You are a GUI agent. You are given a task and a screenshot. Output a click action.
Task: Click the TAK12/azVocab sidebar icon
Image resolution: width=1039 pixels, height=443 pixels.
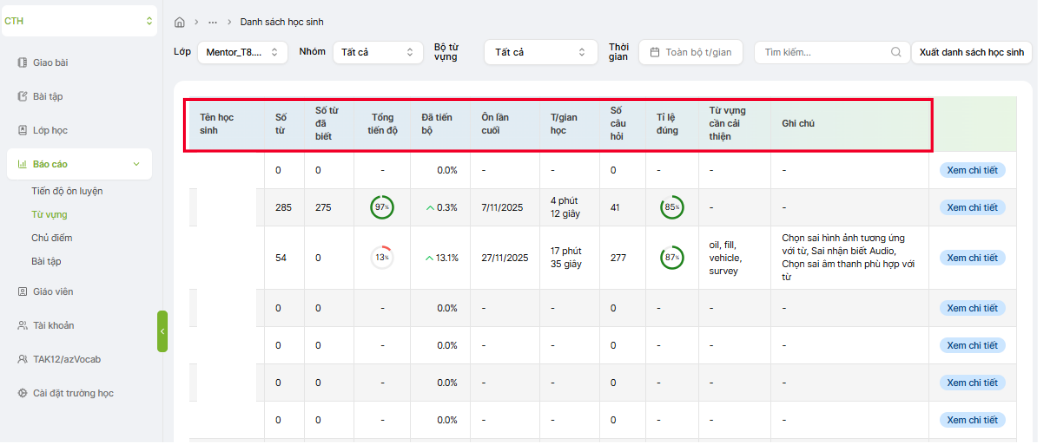coord(22,359)
